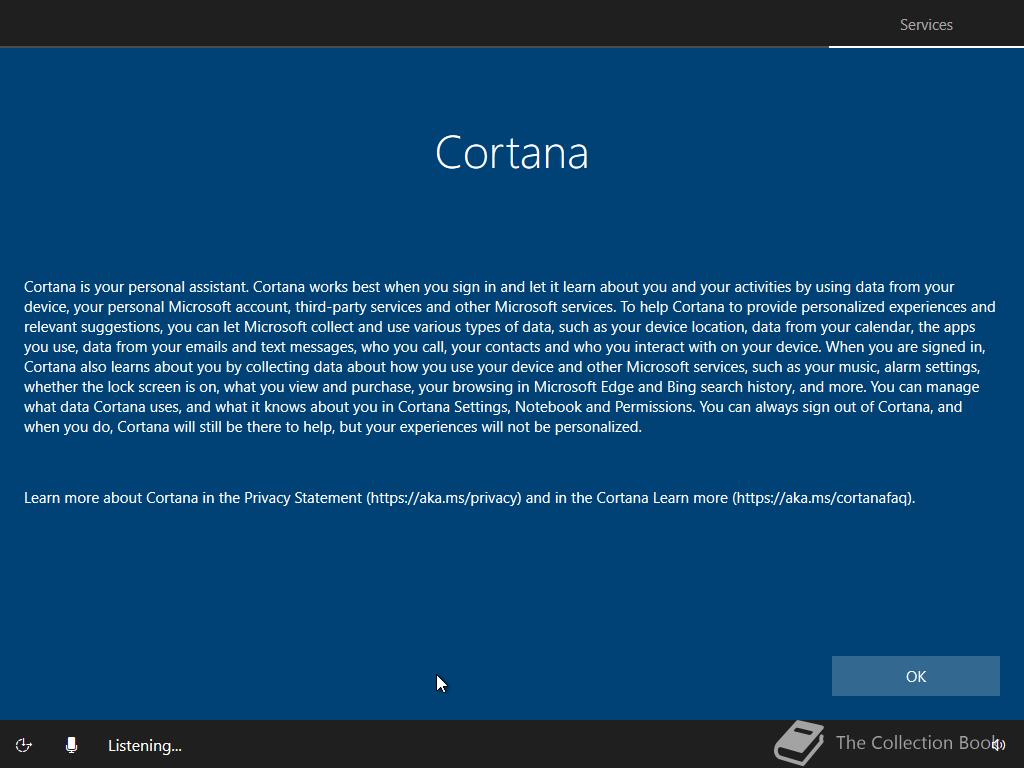
Task: Click the OK button
Action: coord(915,676)
